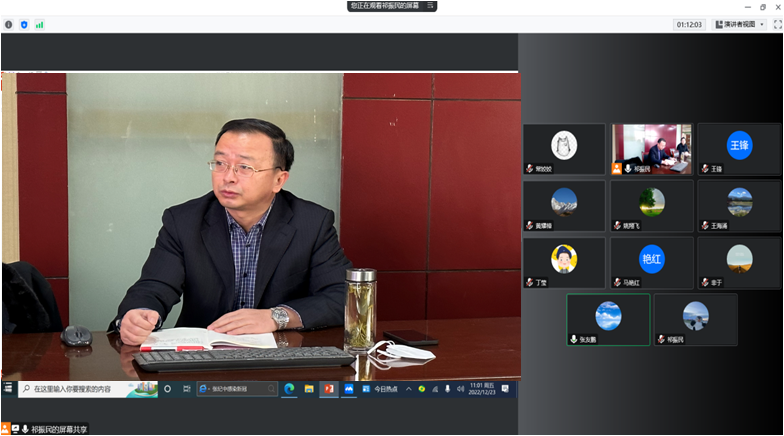
Task: Check the green network signal icon
Action: coord(40,24)
